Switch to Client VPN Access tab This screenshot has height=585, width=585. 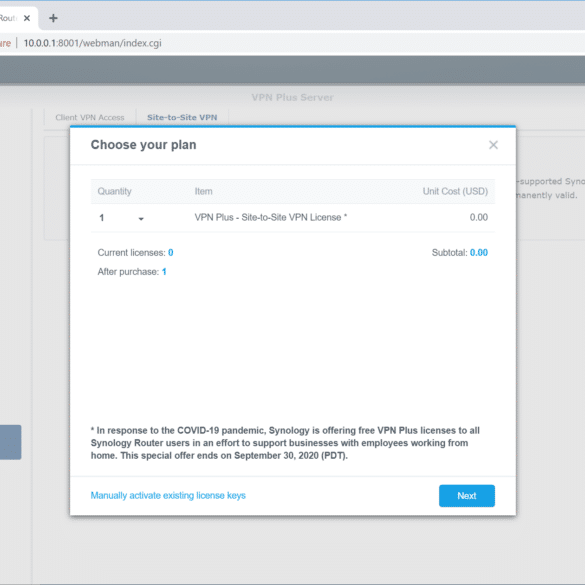90,118
